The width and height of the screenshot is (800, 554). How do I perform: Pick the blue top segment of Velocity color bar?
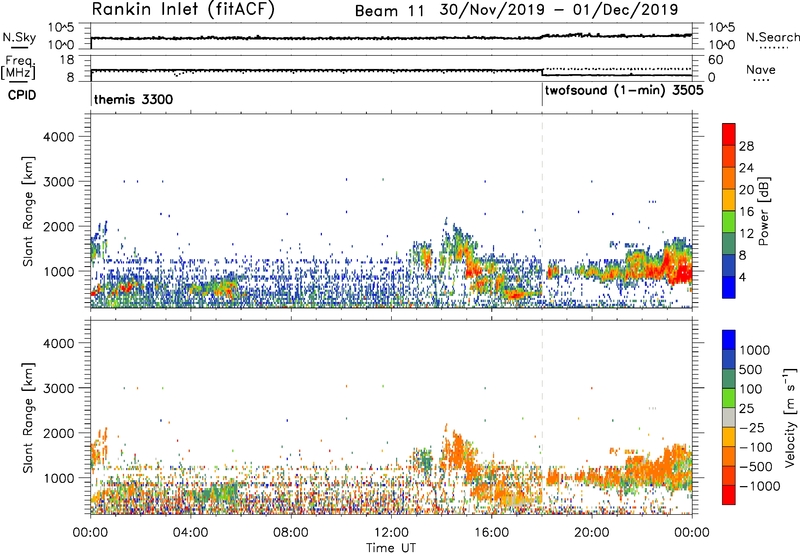729,340
